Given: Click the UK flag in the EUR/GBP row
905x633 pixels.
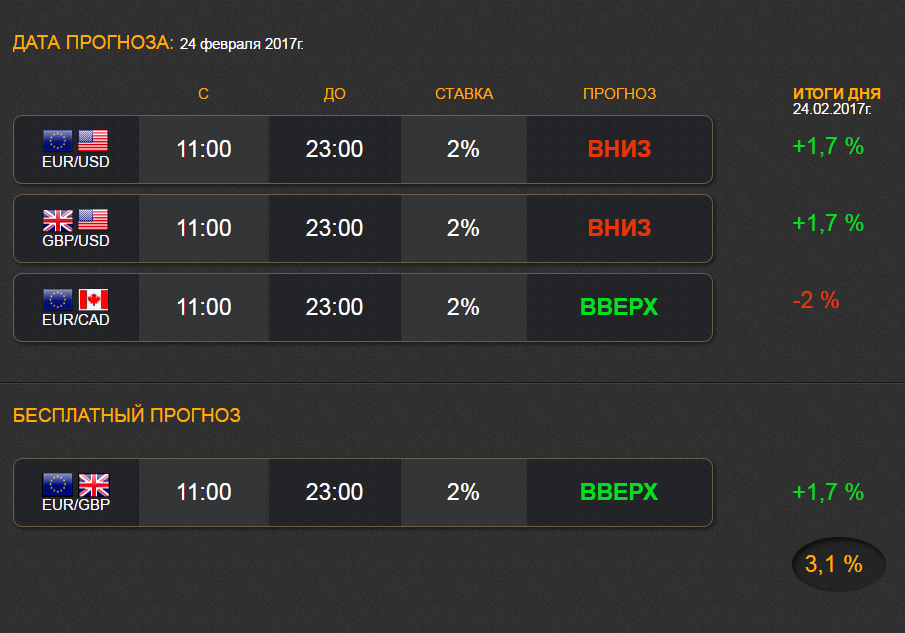Looking at the screenshot, I should [x=93, y=485].
